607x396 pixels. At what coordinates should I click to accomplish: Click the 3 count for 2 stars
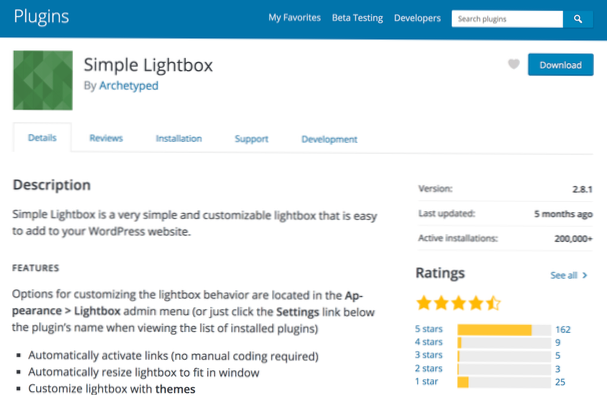[558, 369]
